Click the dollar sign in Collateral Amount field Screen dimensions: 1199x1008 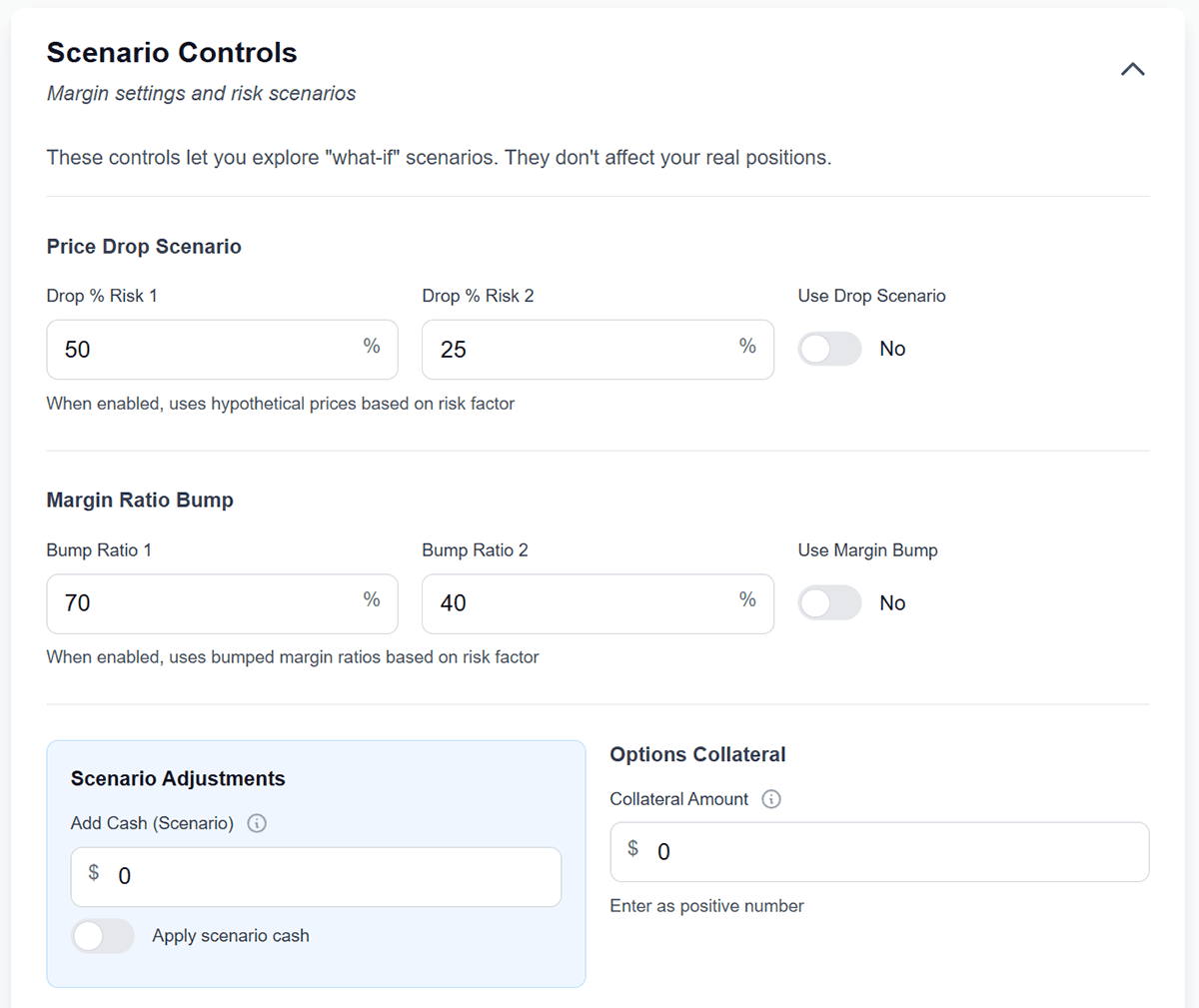click(632, 849)
